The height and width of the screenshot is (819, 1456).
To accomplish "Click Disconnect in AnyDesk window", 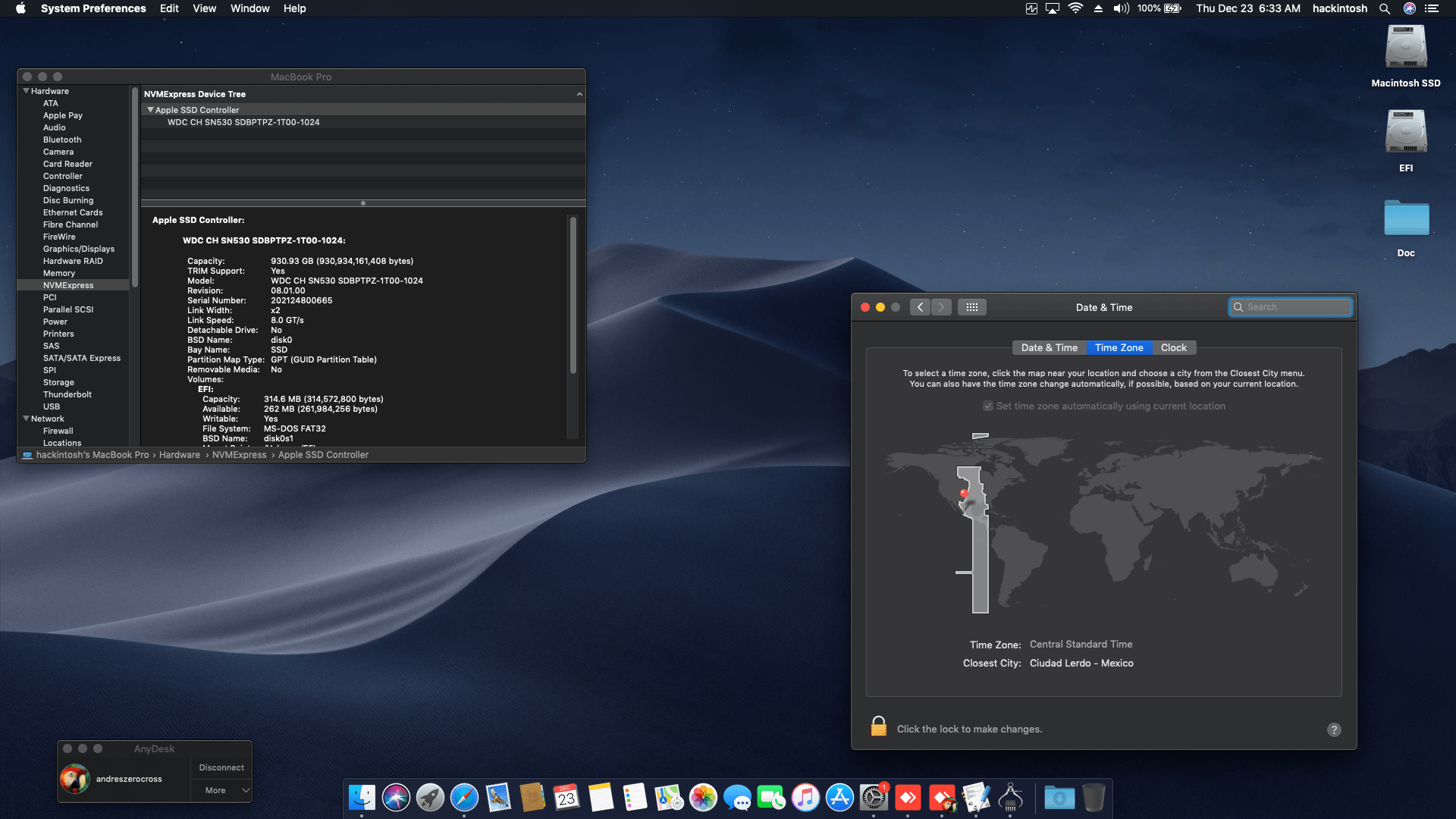I will coord(221,767).
